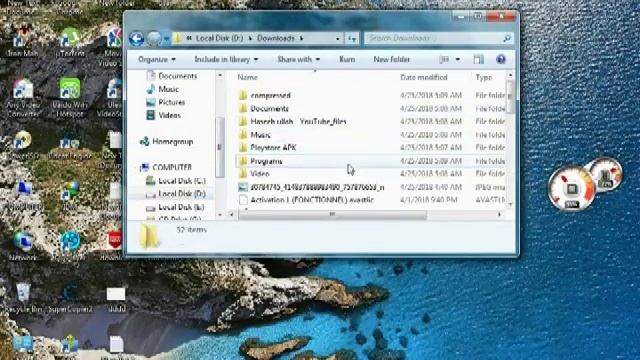640x360 pixels.
Task: Select Videos in the navigation pane
Action: pyautogui.click(x=163, y=115)
